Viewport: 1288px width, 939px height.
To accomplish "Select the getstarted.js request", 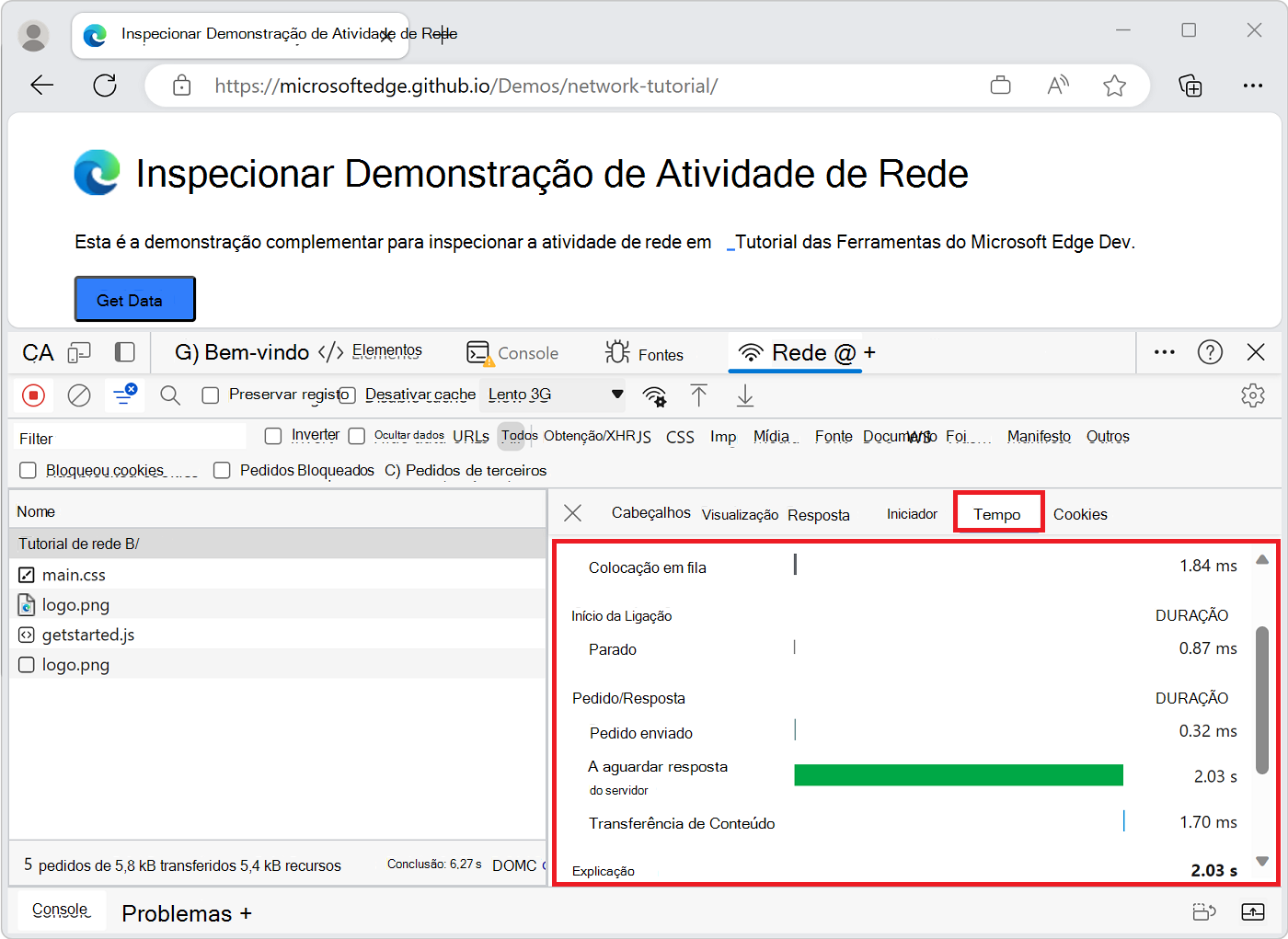I will click(x=278, y=635).
